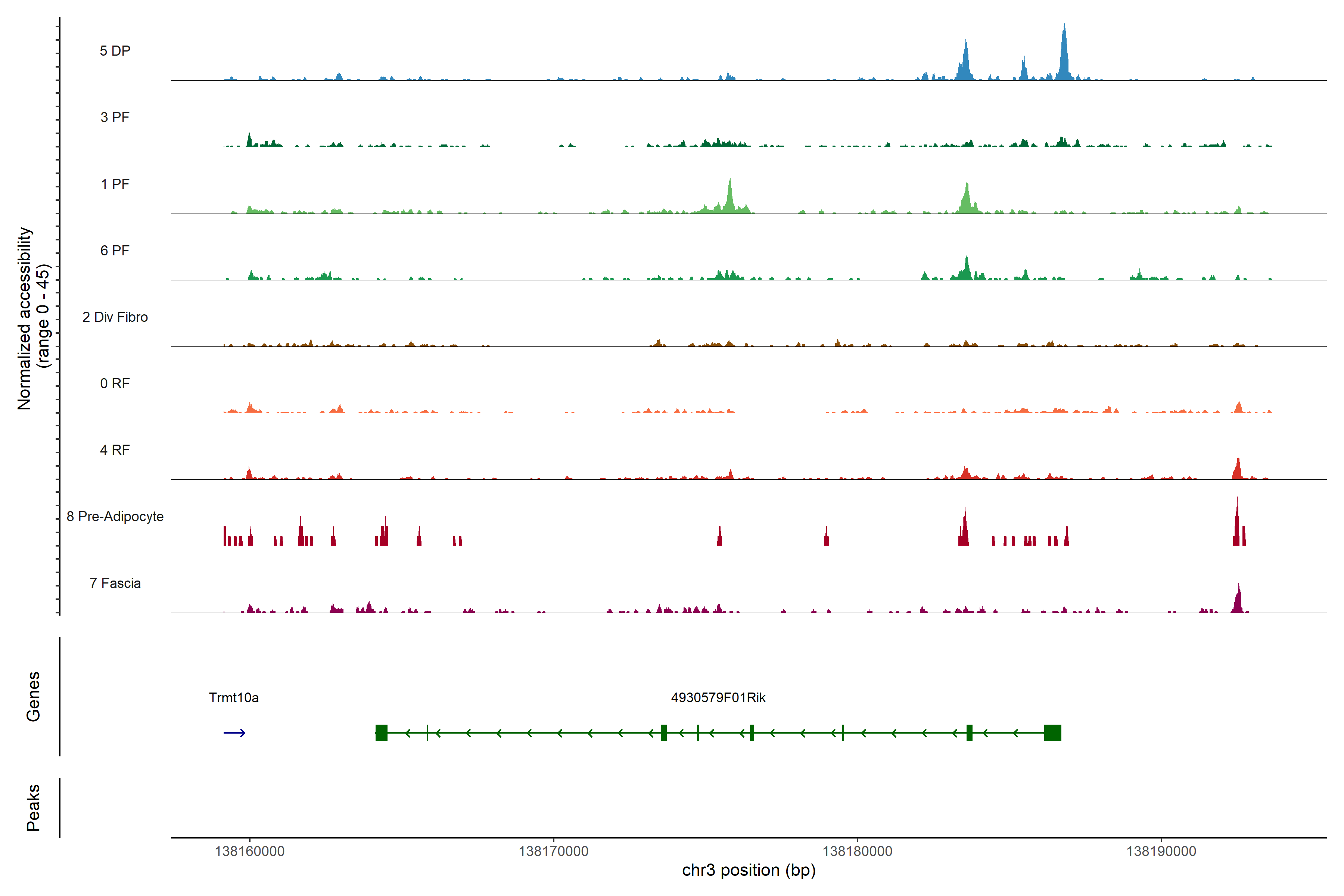The width and height of the screenshot is (1344, 896).
Task: Click the tallest 7 Fascia peak
Action: click(x=1238, y=600)
